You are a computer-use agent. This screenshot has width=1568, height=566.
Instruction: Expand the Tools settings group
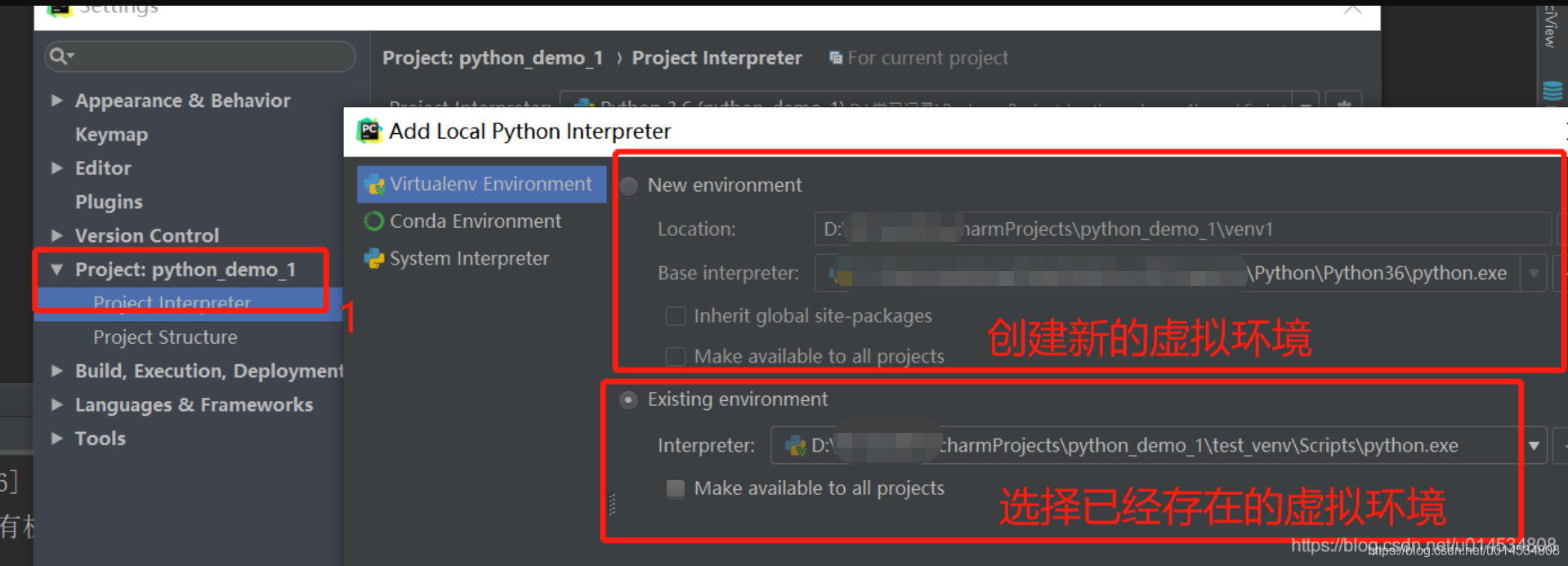coord(56,439)
